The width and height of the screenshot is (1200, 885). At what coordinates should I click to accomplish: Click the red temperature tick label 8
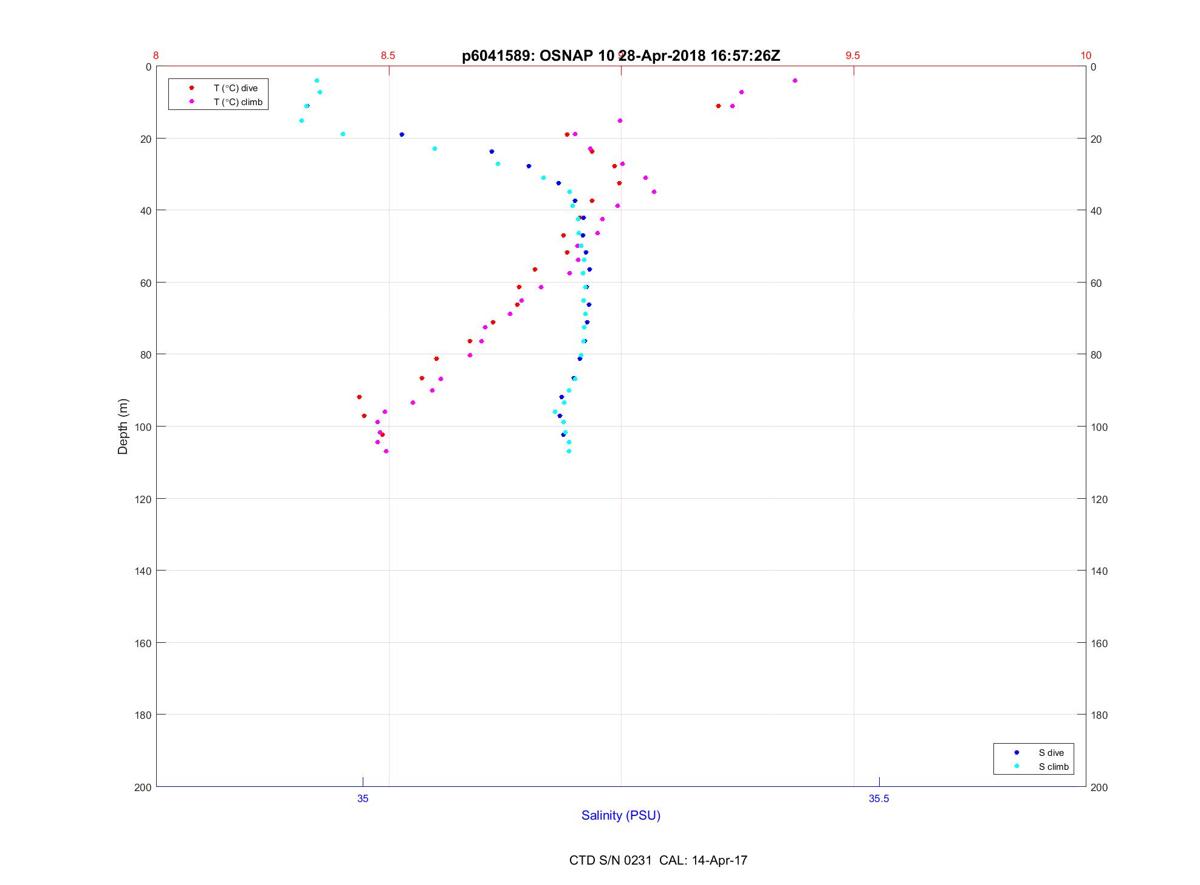(156, 56)
